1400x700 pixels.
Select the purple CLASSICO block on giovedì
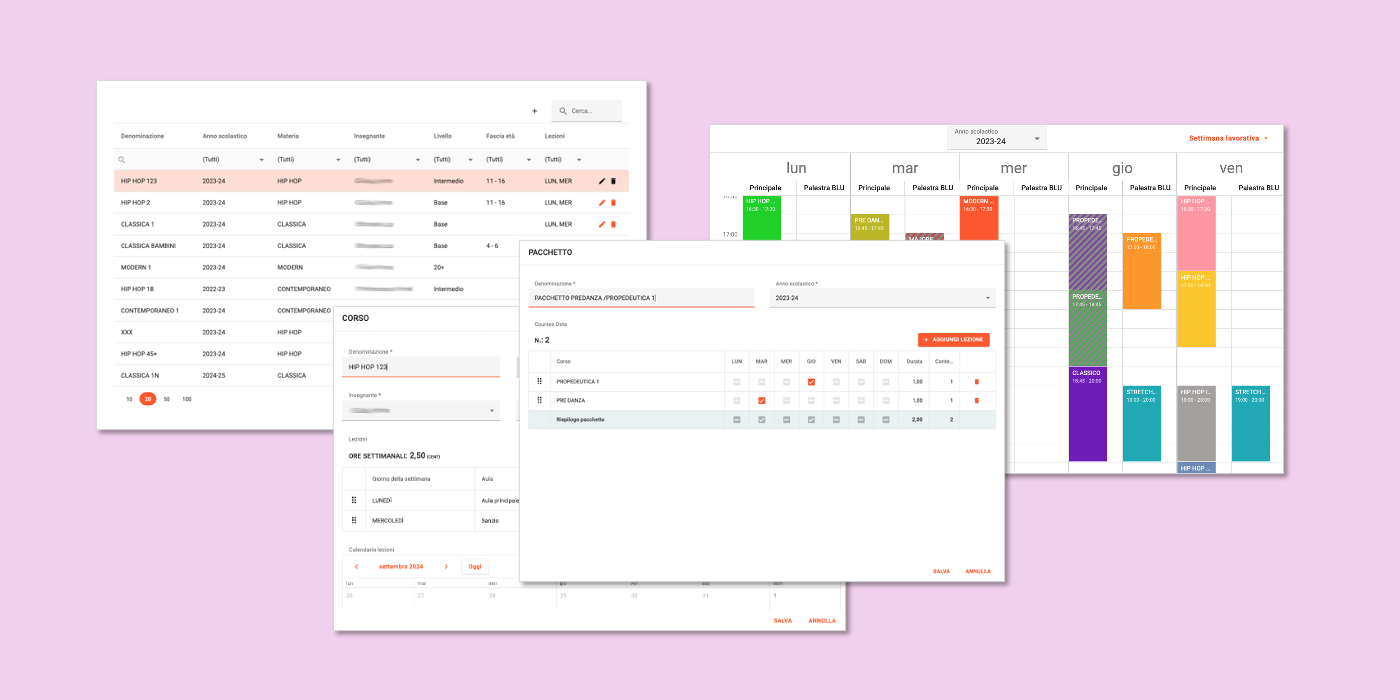(x=1087, y=415)
